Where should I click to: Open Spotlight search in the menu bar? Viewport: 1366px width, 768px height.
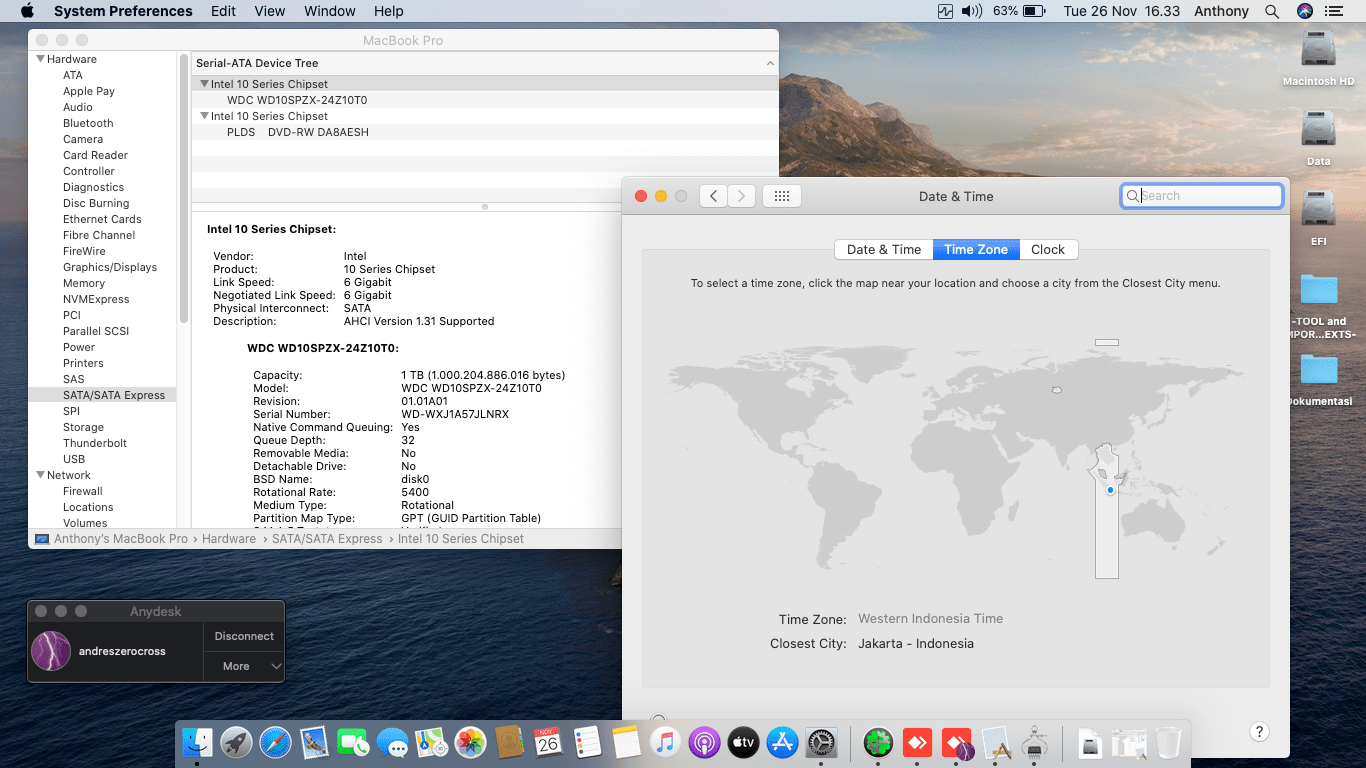click(1272, 11)
